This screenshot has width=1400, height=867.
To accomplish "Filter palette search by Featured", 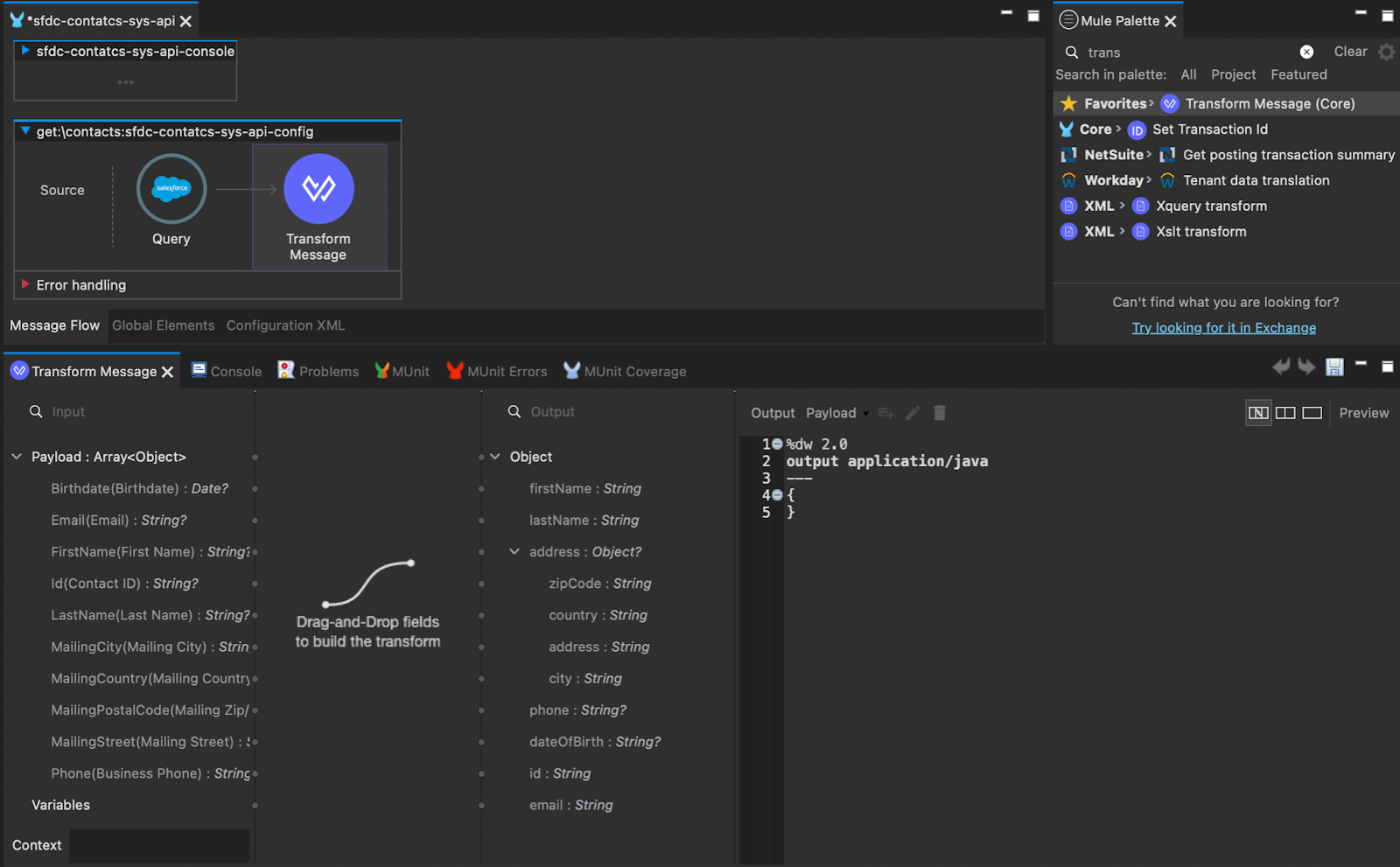I will (x=1298, y=75).
